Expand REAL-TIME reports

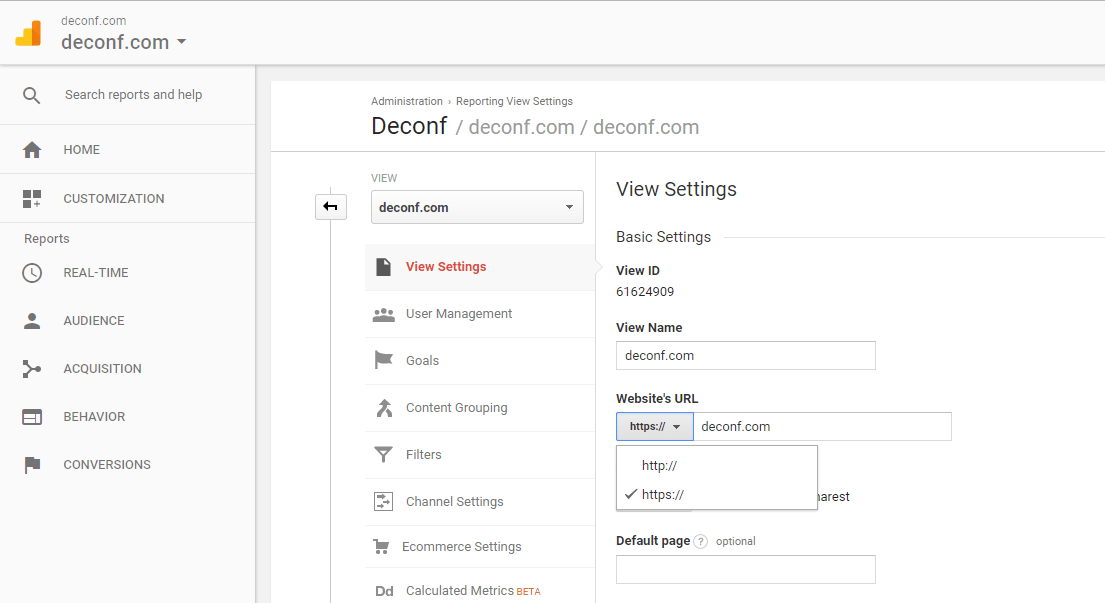coord(96,273)
